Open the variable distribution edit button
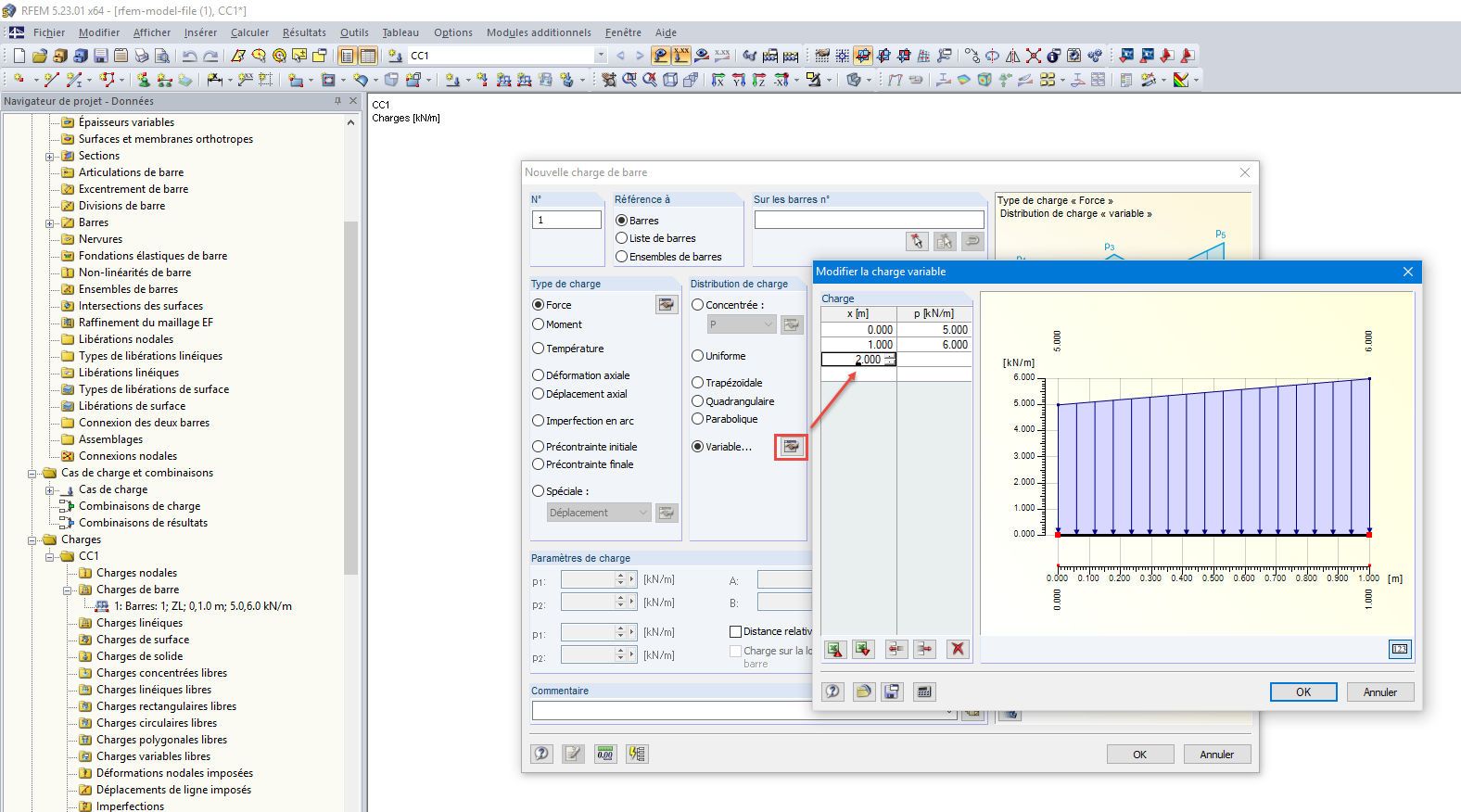The width and height of the screenshot is (1461, 812). click(x=791, y=447)
